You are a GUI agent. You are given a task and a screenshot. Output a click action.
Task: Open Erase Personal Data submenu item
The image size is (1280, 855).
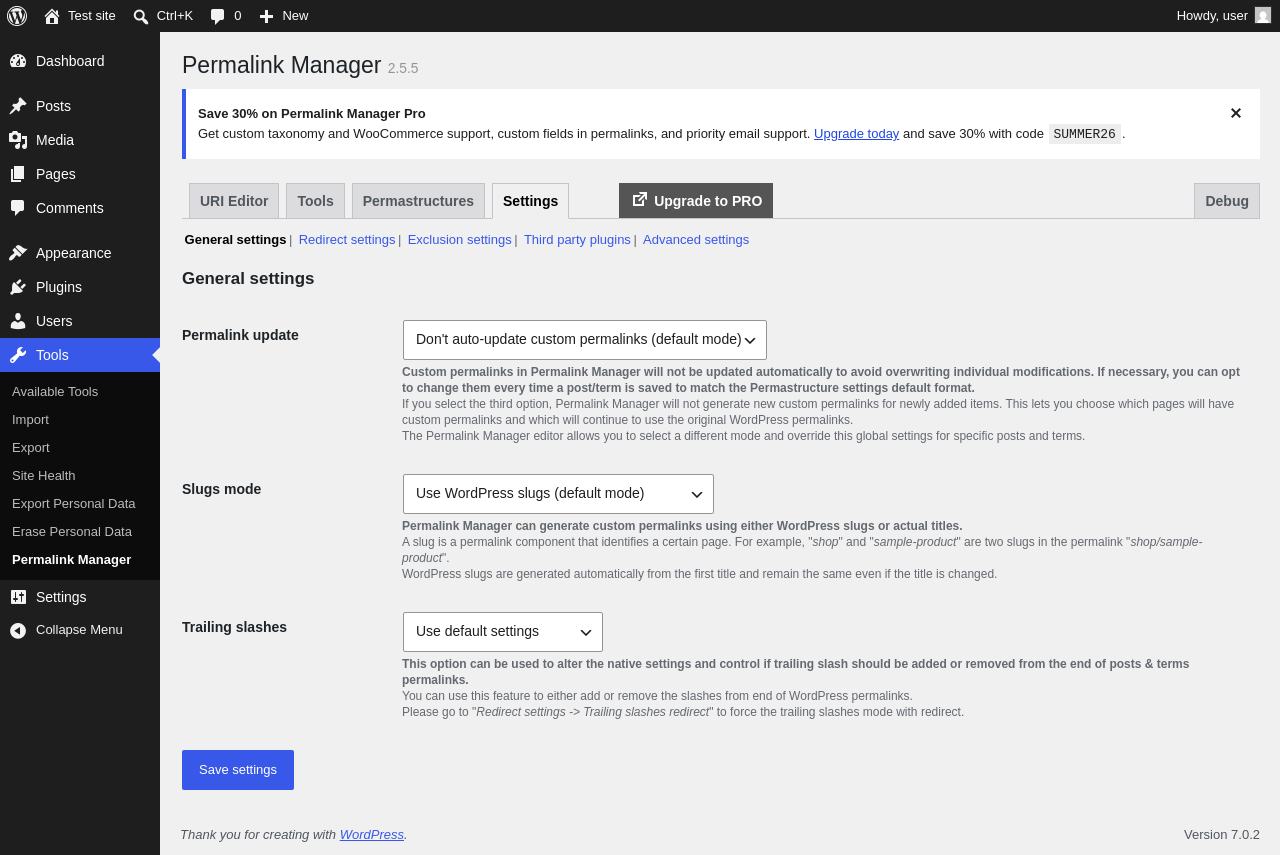tap(72, 531)
